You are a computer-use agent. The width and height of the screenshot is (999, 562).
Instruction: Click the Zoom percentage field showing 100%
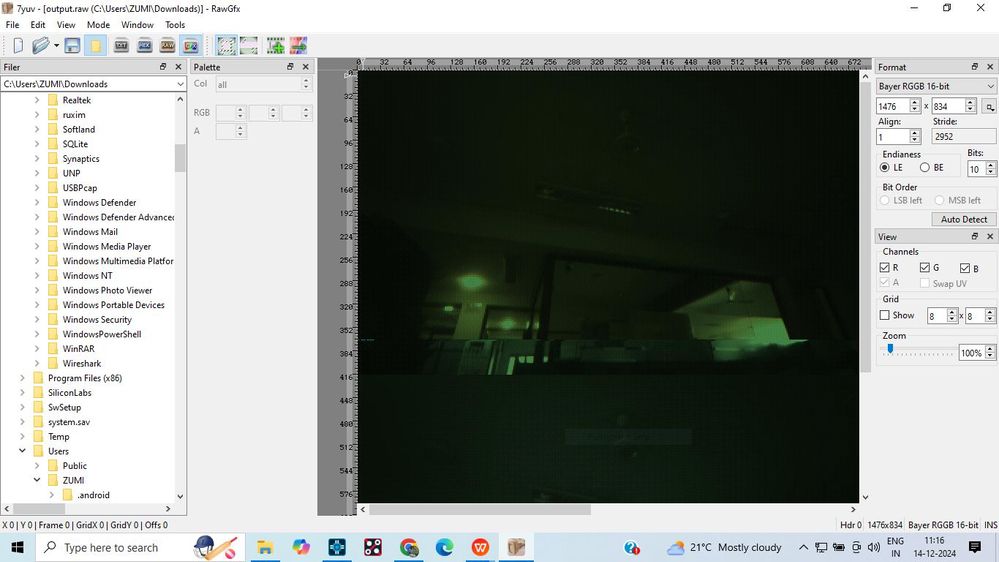pos(972,352)
